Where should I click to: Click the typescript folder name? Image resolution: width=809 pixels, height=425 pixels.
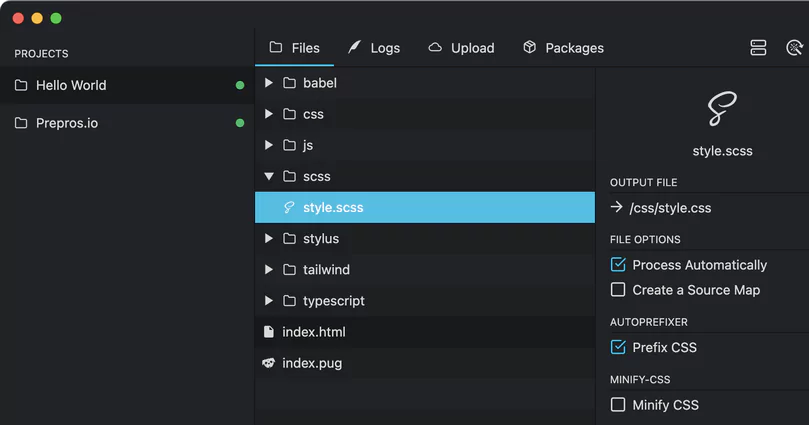tap(334, 301)
